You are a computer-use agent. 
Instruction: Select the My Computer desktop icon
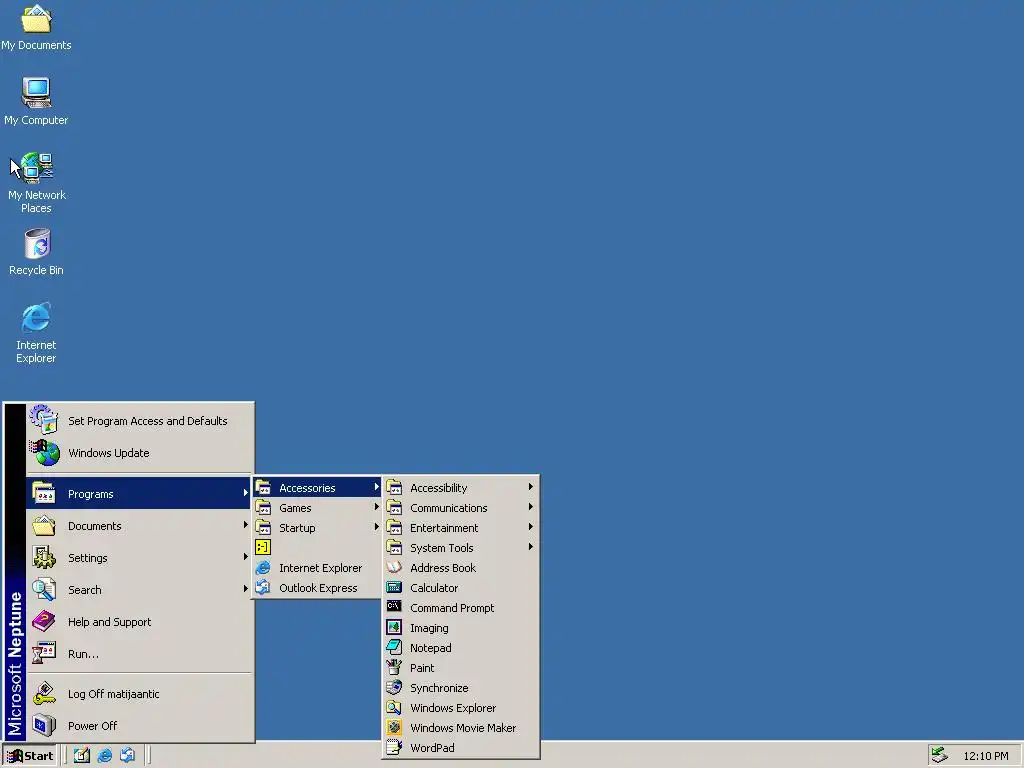click(36, 101)
